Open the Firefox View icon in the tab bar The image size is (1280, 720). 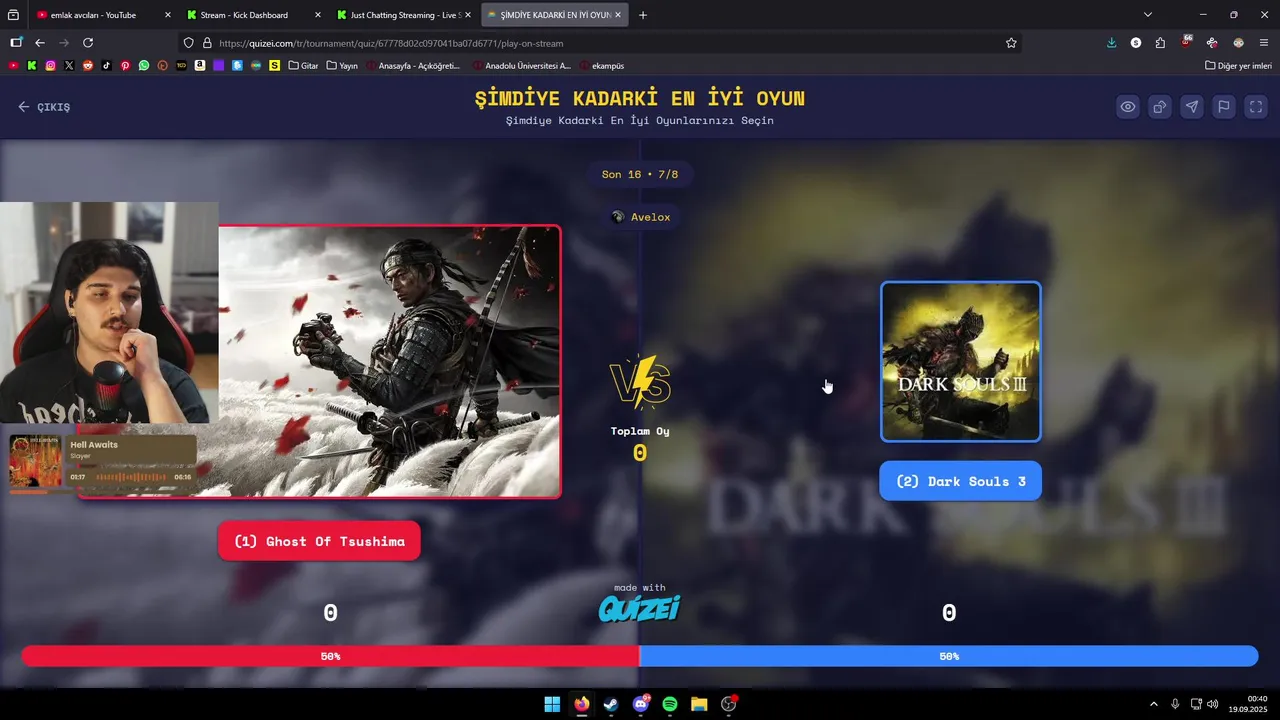pos(13,15)
